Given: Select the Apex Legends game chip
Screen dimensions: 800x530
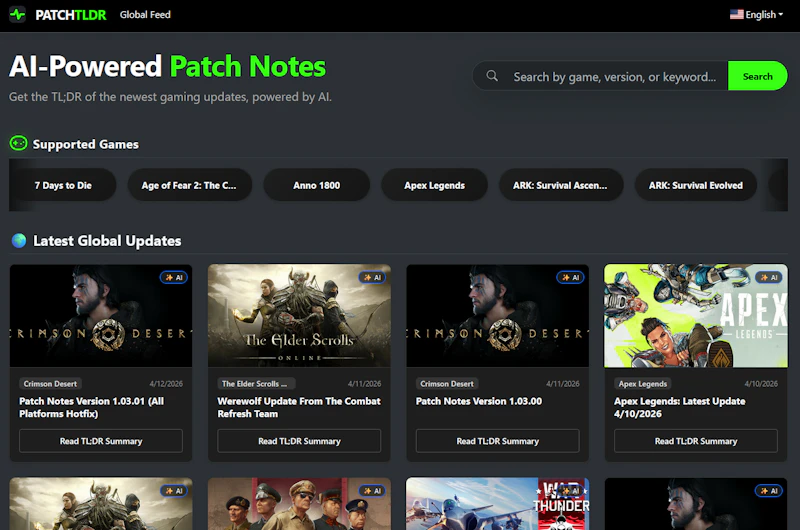Looking at the screenshot, I should pyautogui.click(x=434, y=185).
